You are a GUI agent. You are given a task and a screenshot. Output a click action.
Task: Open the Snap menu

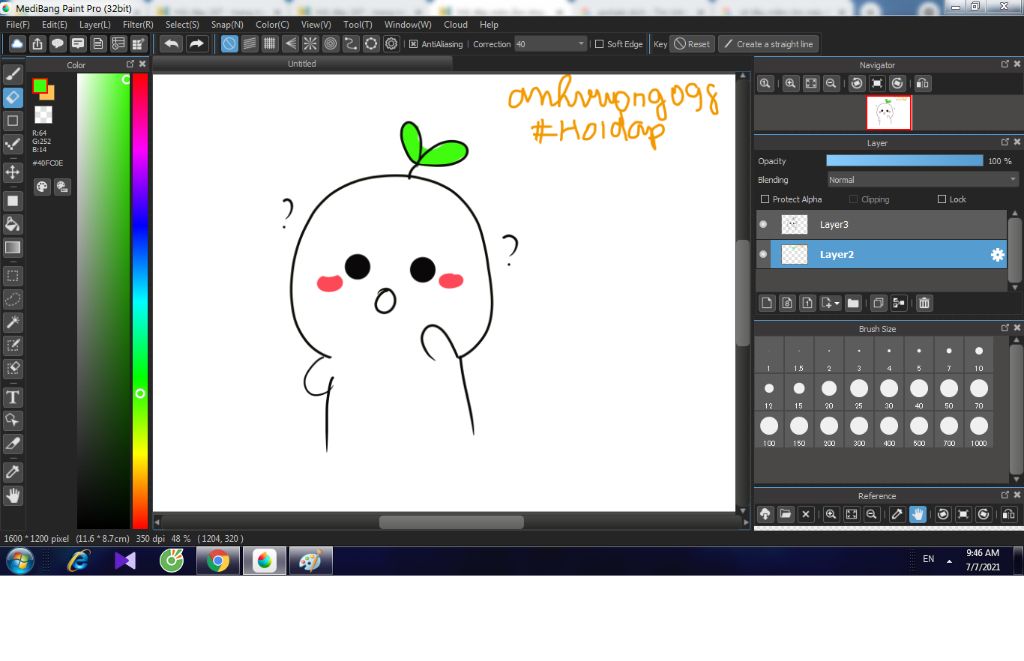click(227, 25)
